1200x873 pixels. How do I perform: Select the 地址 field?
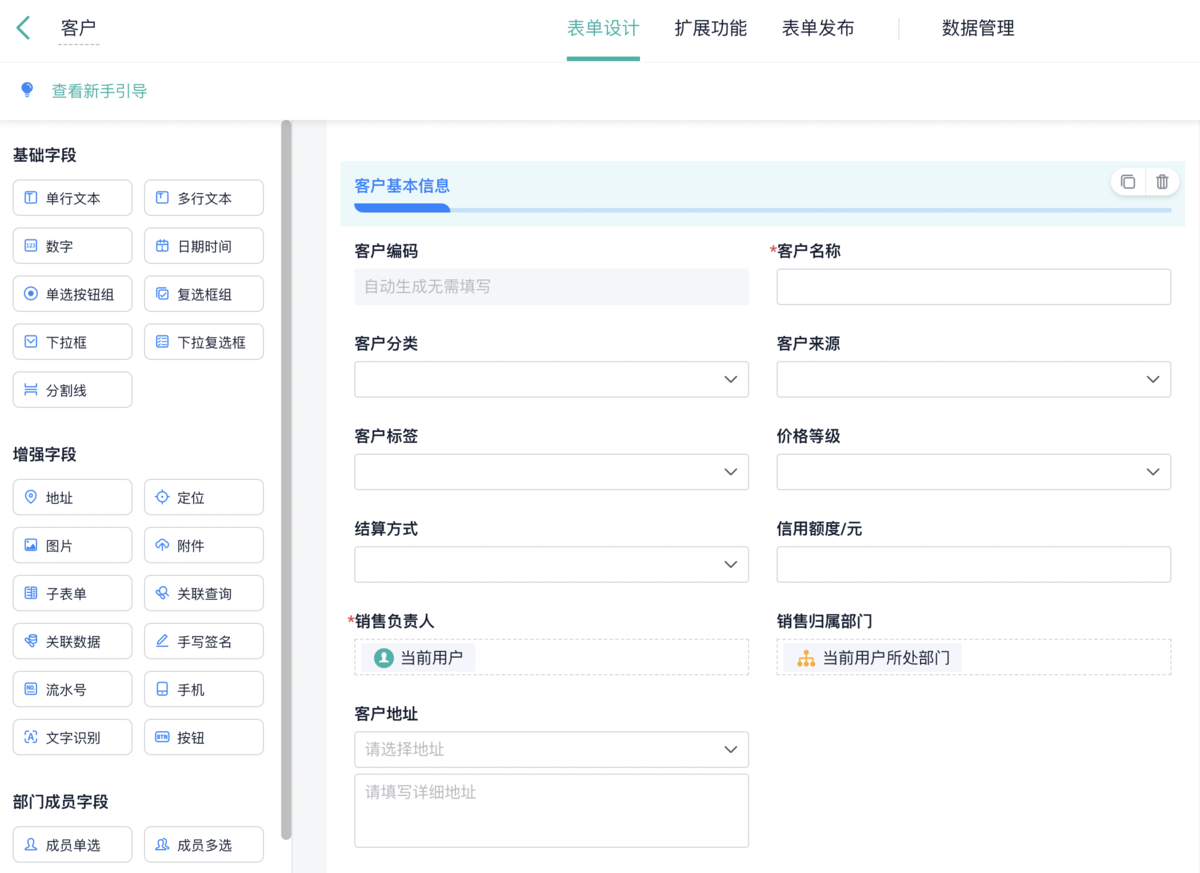72,497
